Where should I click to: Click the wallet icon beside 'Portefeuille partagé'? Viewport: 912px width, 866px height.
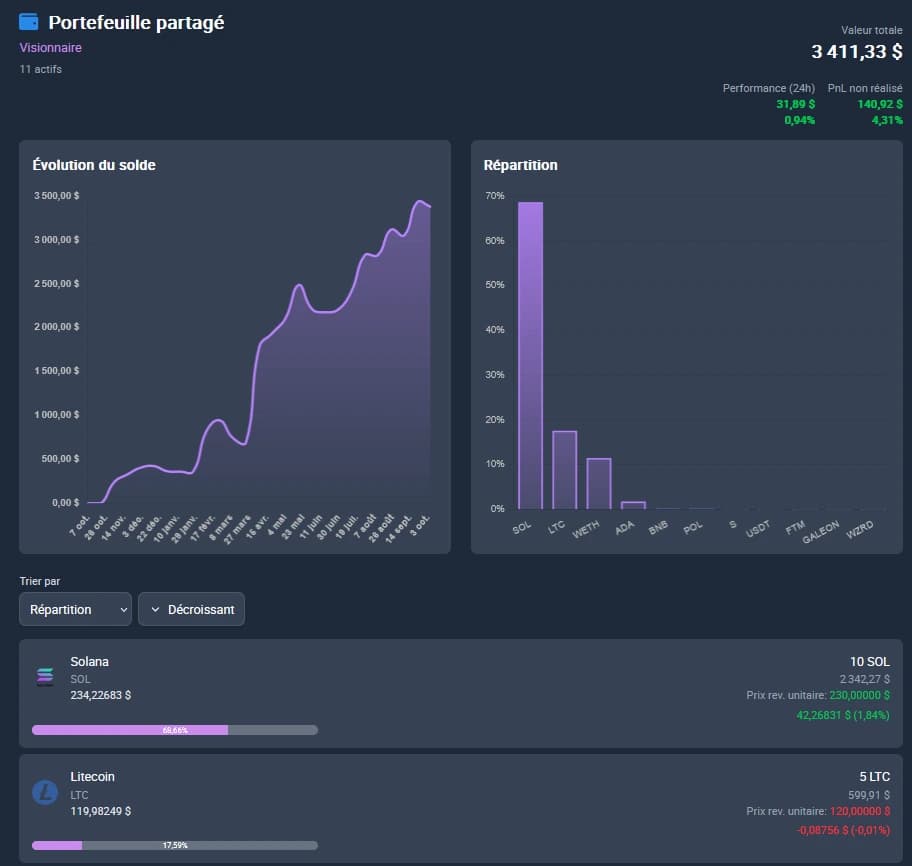point(27,21)
